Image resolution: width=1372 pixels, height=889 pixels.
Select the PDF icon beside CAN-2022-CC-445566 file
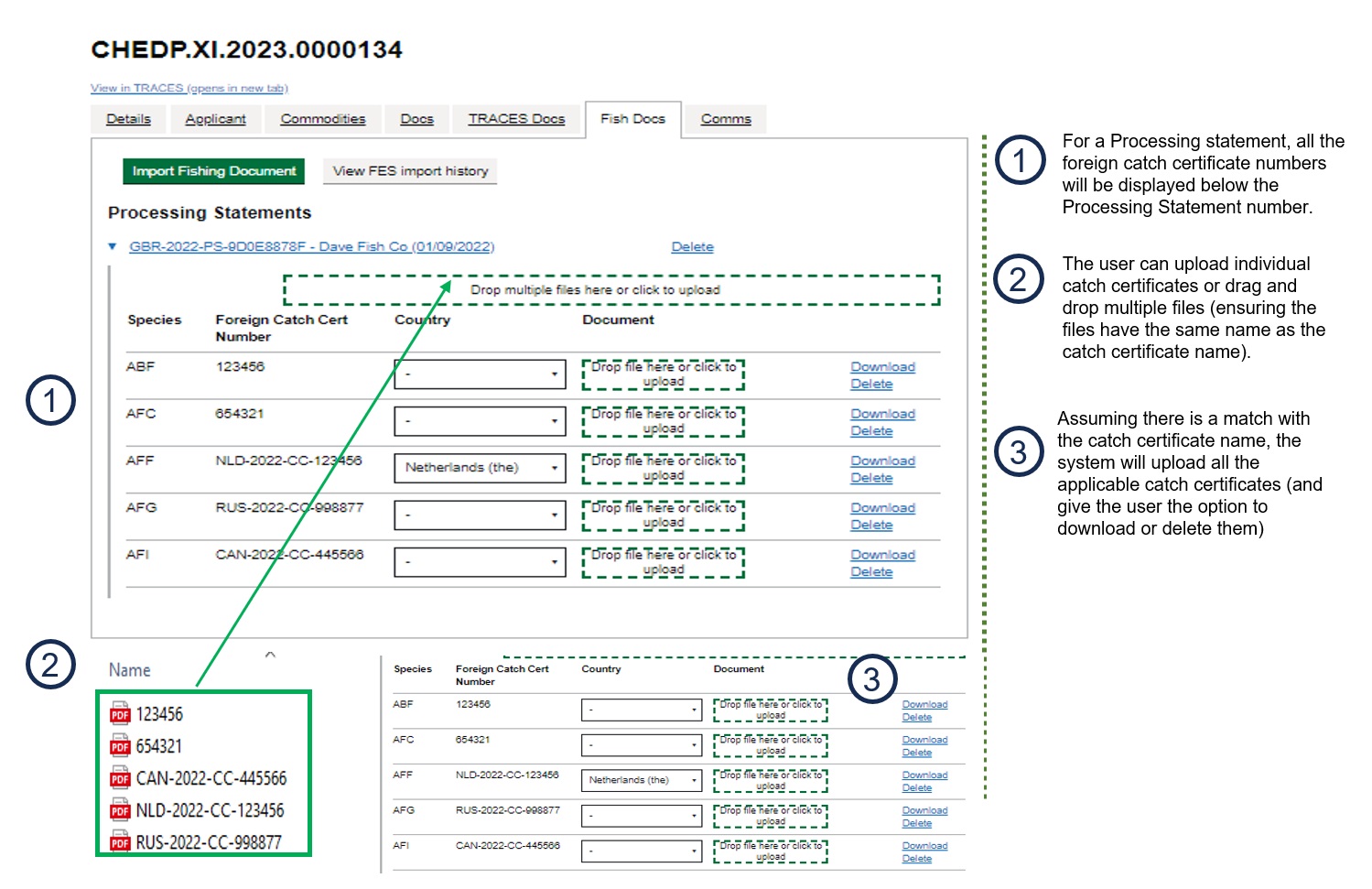[x=120, y=777]
